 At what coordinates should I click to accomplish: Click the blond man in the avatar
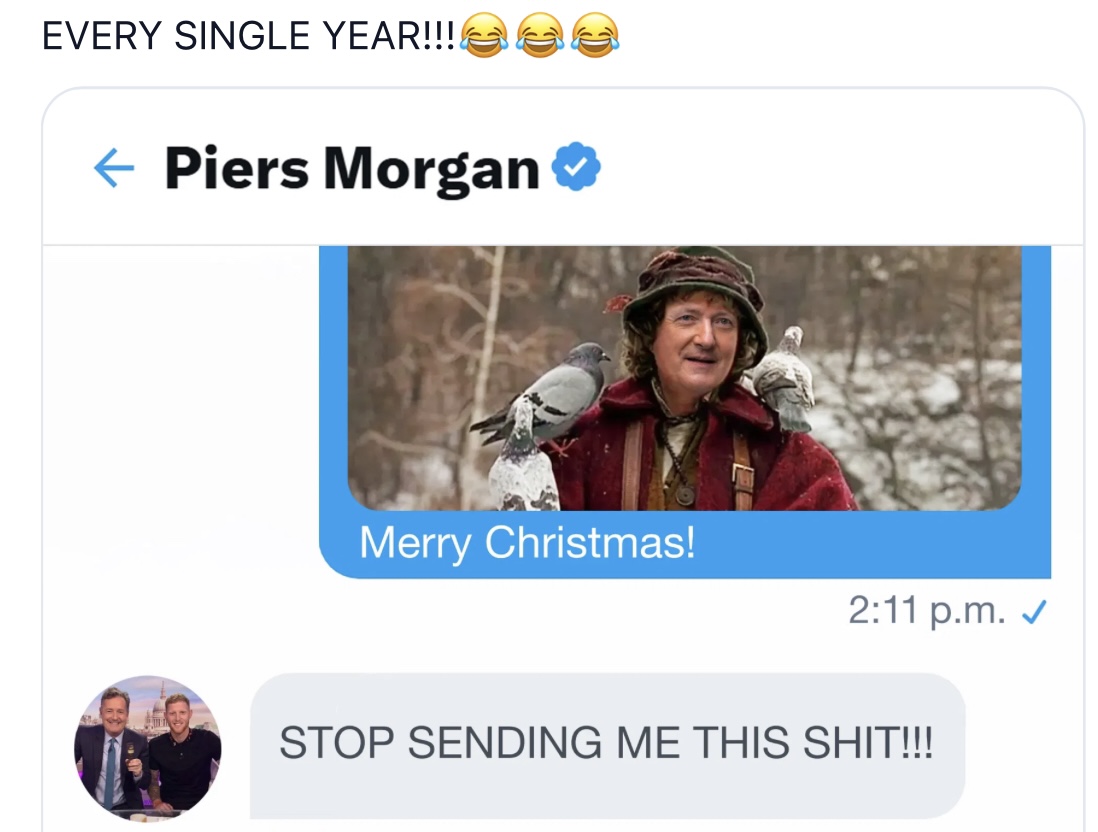[x=180, y=750]
